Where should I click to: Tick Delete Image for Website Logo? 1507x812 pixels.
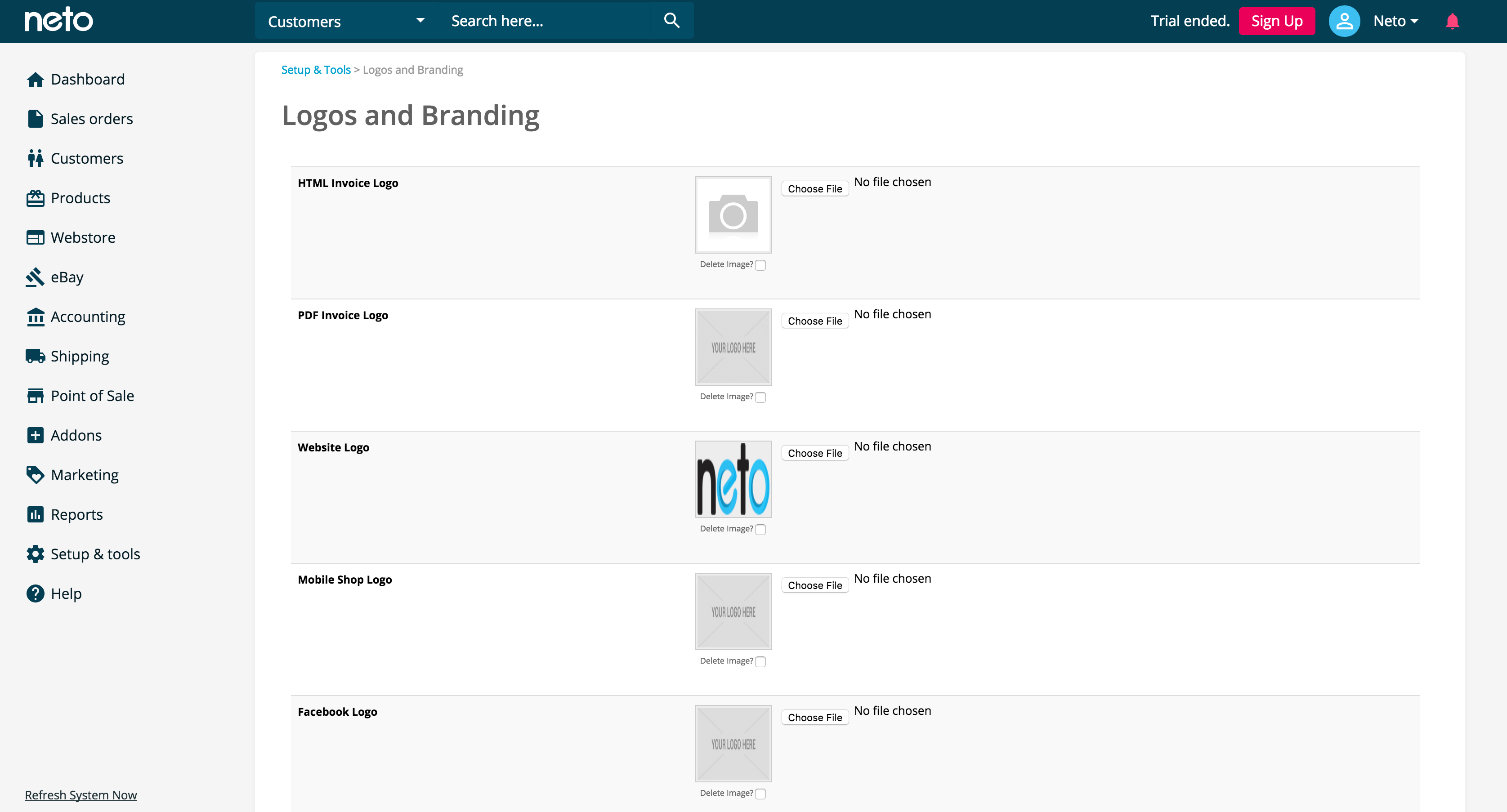click(x=760, y=530)
